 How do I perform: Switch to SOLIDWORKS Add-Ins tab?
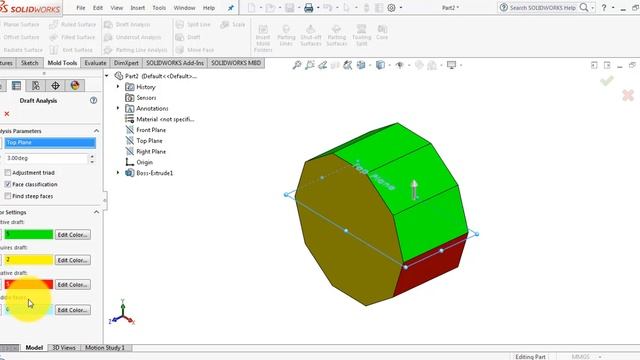(x=175, y=63)
